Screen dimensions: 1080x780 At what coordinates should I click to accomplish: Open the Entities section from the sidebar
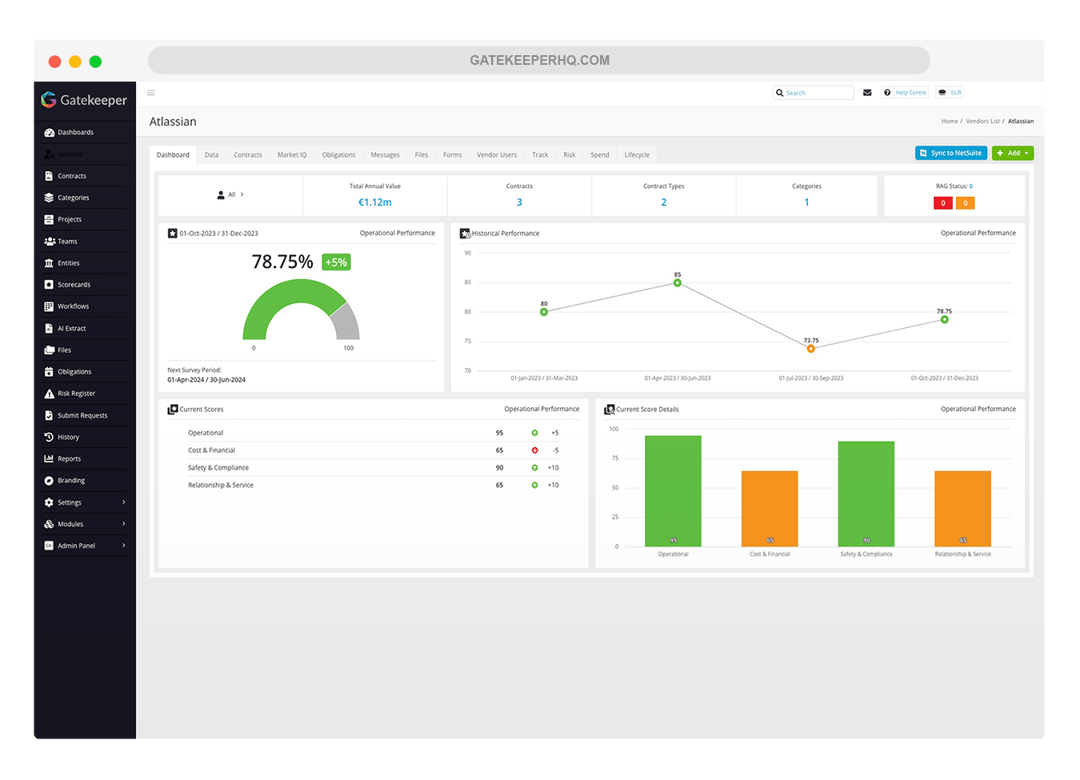[51, 262]
